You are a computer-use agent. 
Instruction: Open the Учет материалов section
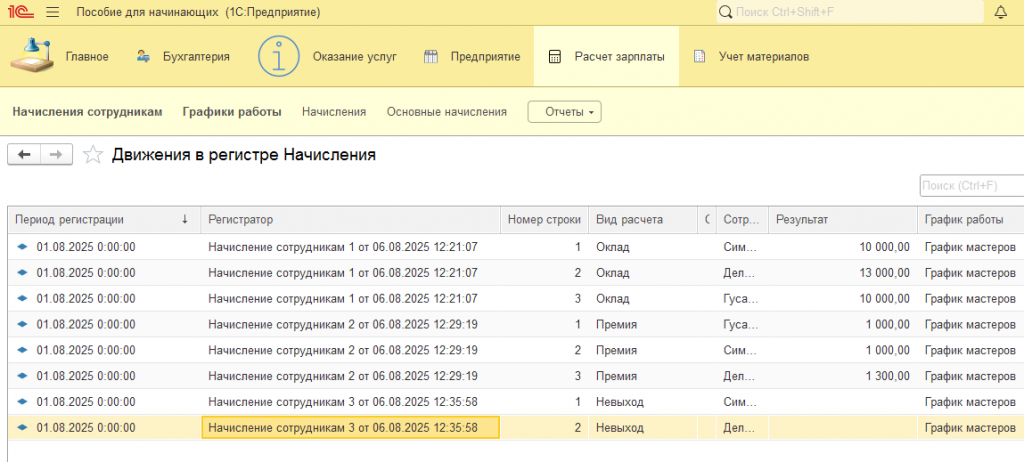coord(752,56)
